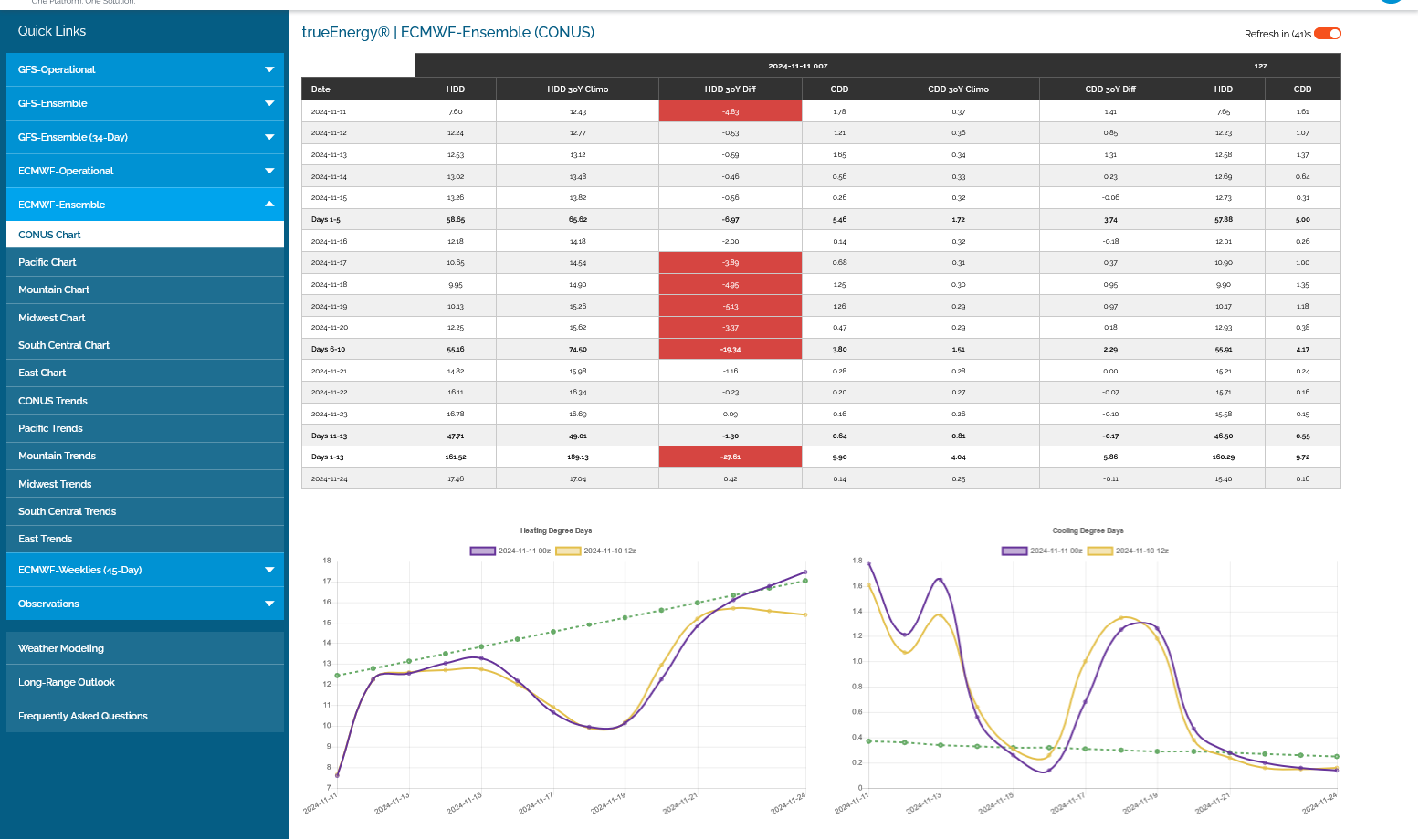The width and height of the screenshot is (1419, 840).
Task: Expand the GFS-Operational section arrow
Action: 269,69
